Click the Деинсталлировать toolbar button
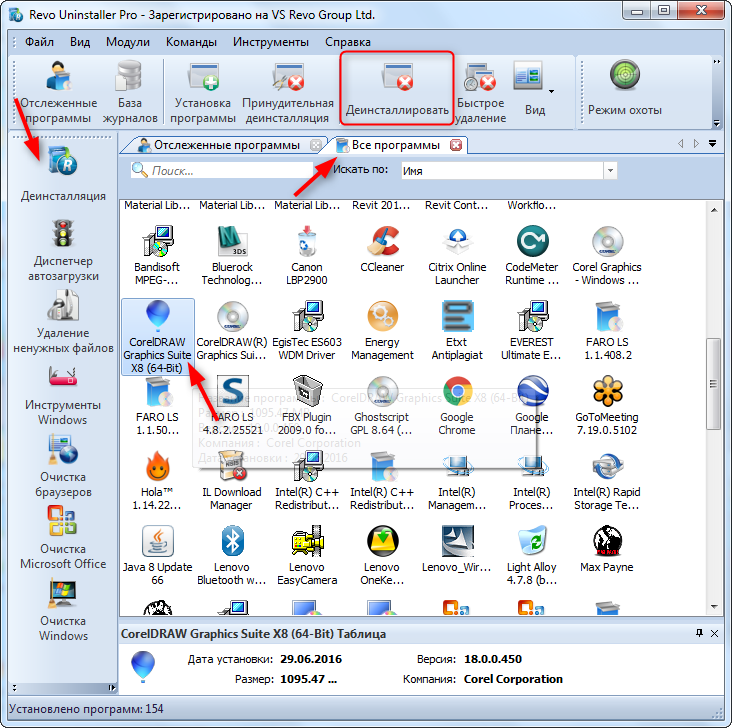Viewport: 732px width, 728px height. point(397,89)
